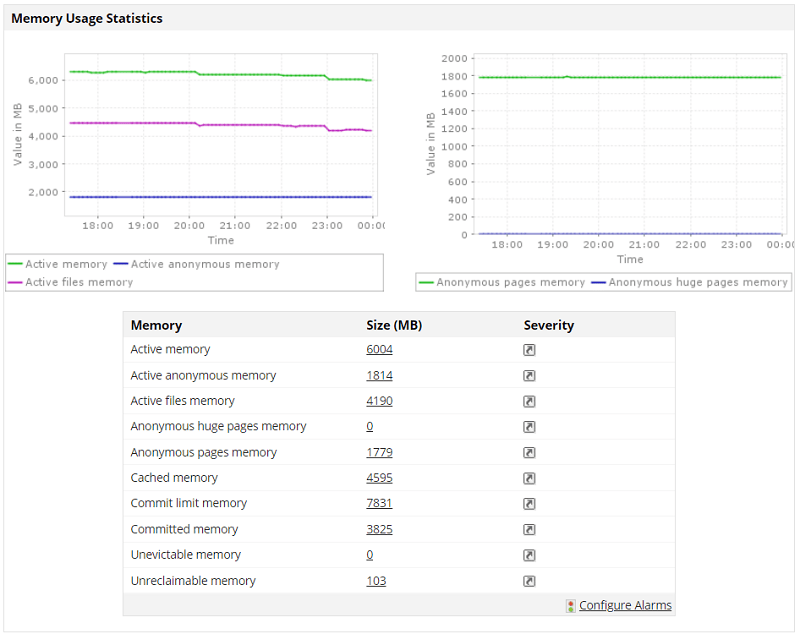Open the Configure Alarms link
The width and height of the screenshot is (800, 634).
pyautogui.click(x=624, y=605)
